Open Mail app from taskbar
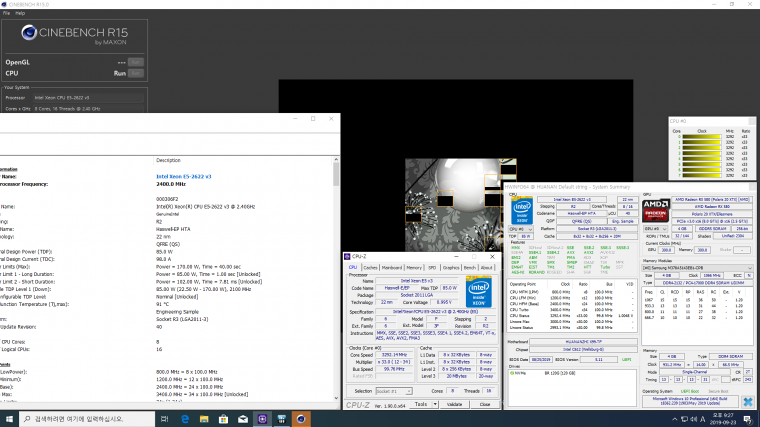Viewport: 760px width, 427px height. coord(243,419)
